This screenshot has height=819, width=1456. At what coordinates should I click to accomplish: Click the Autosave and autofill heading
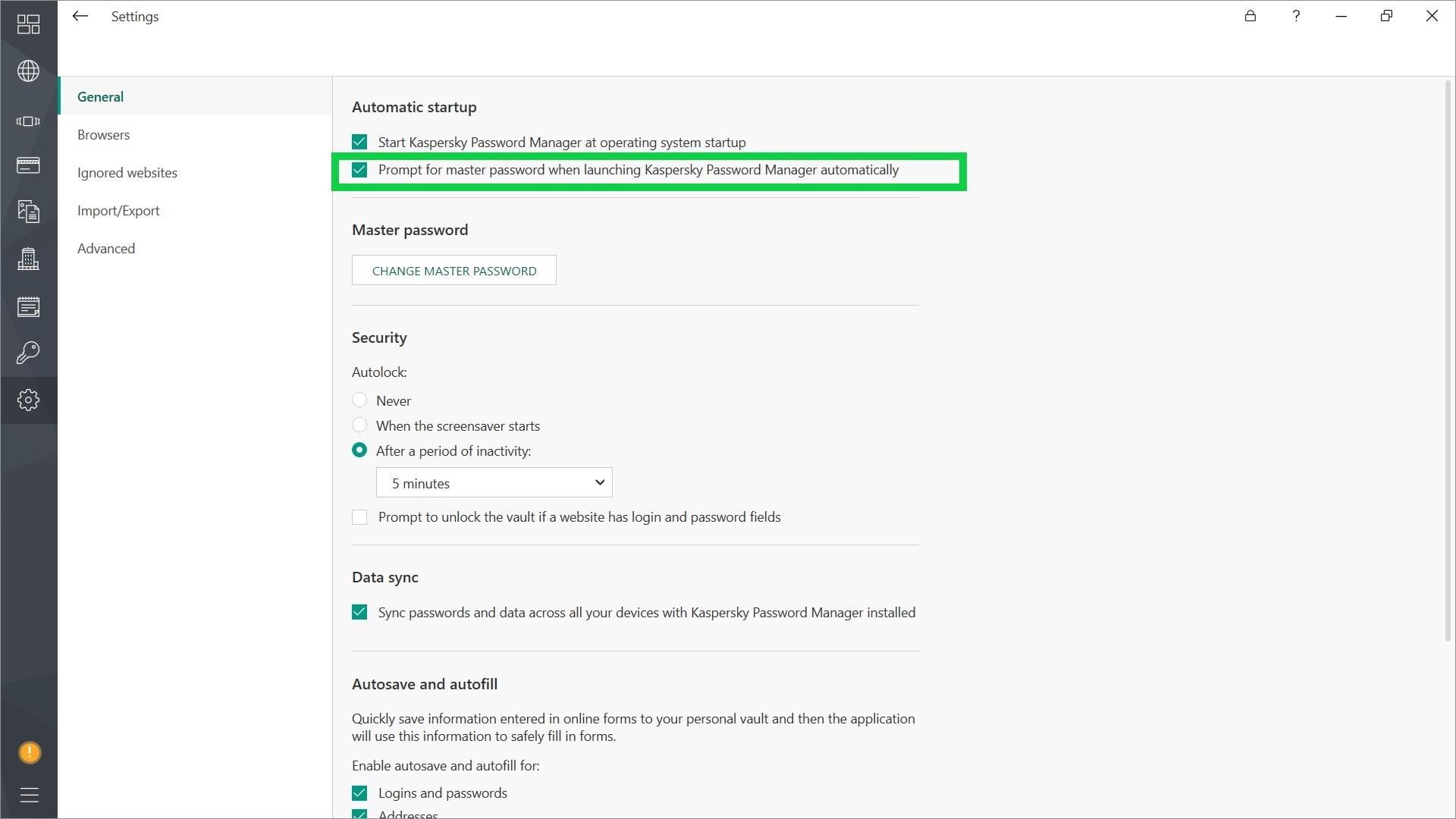[425, 684]
